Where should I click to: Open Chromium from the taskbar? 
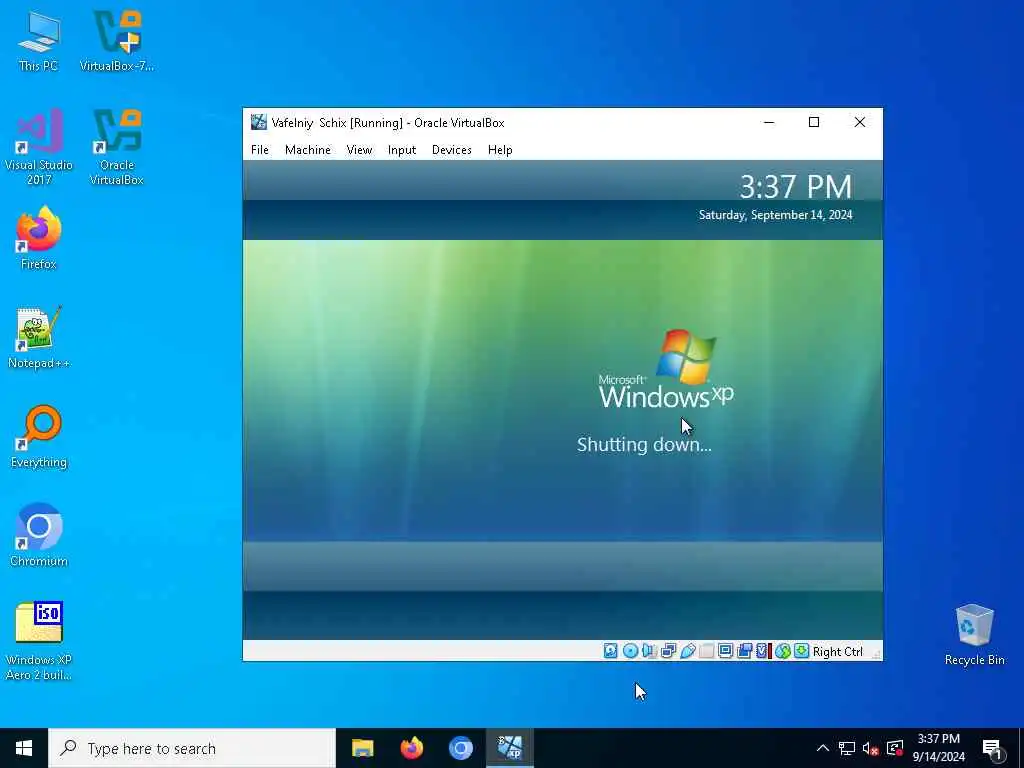point(460,748)
